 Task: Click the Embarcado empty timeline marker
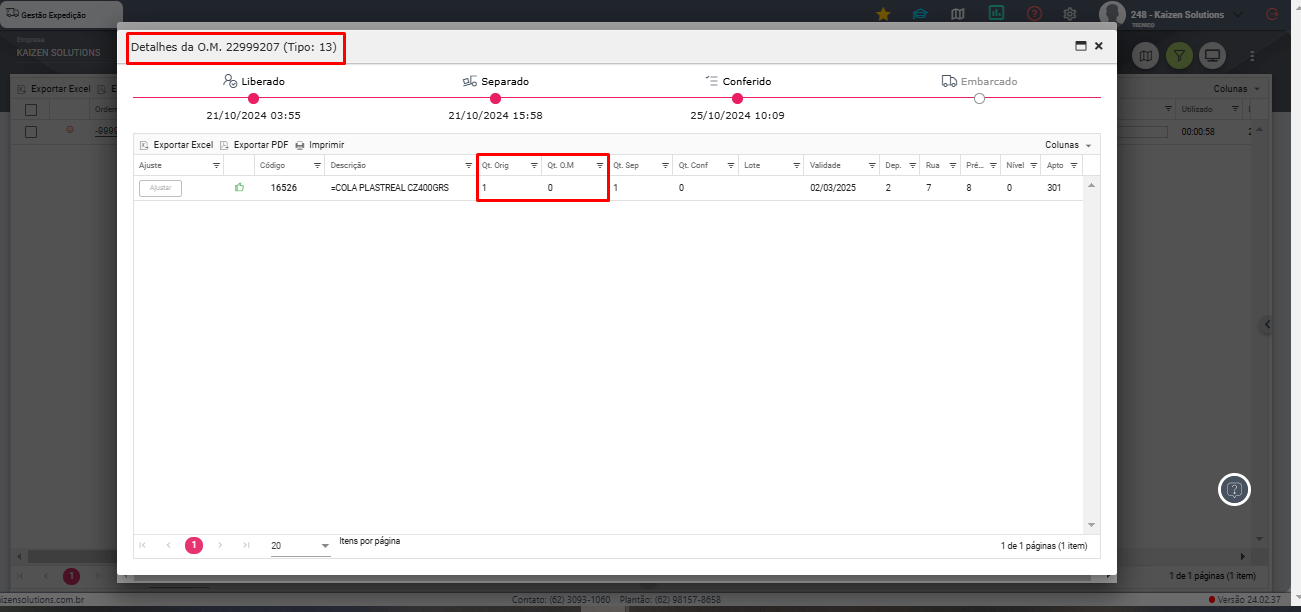(x=979, y=98)
